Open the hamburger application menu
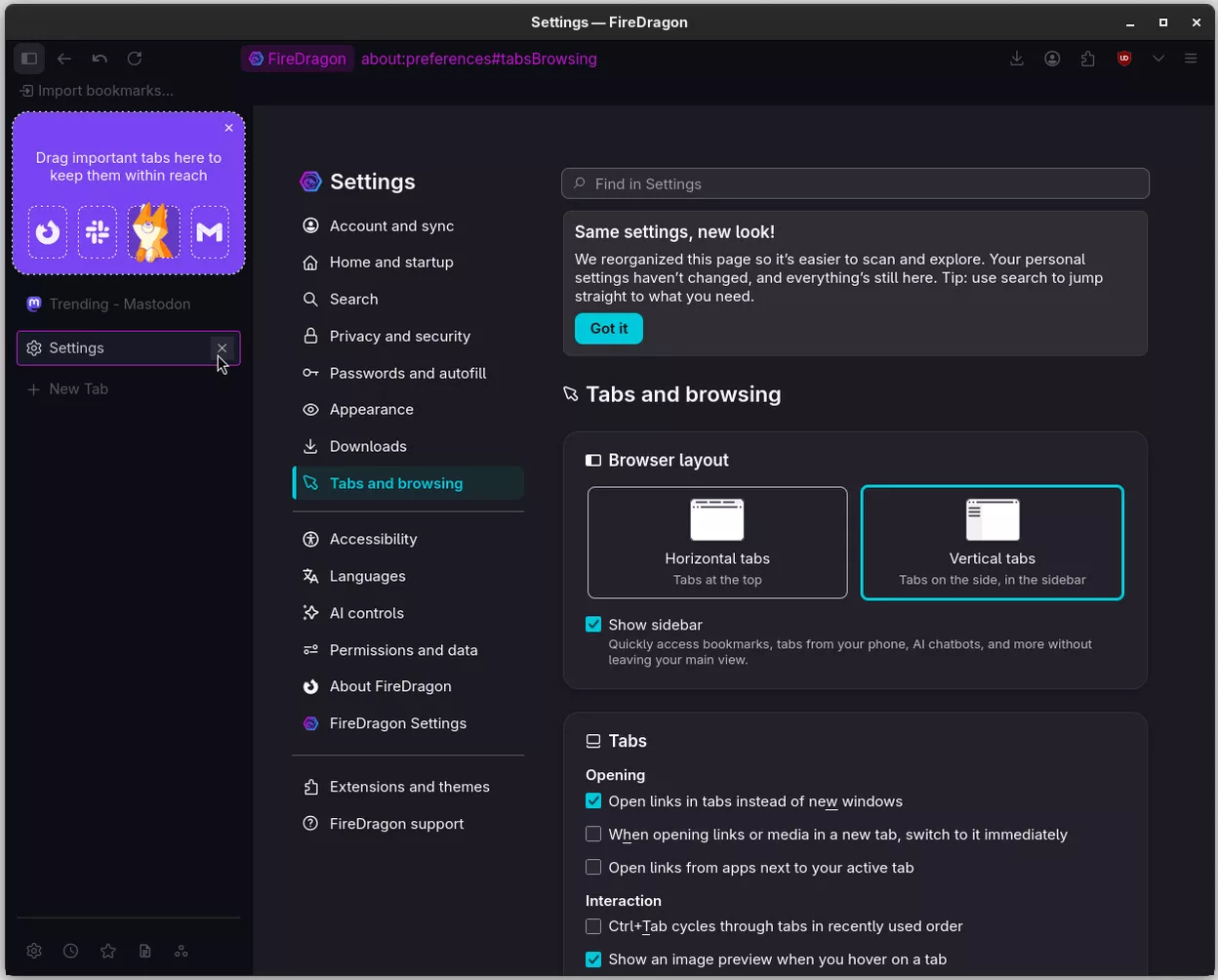This screenshot has width=1218, height=980. [x=1191, y=59]
